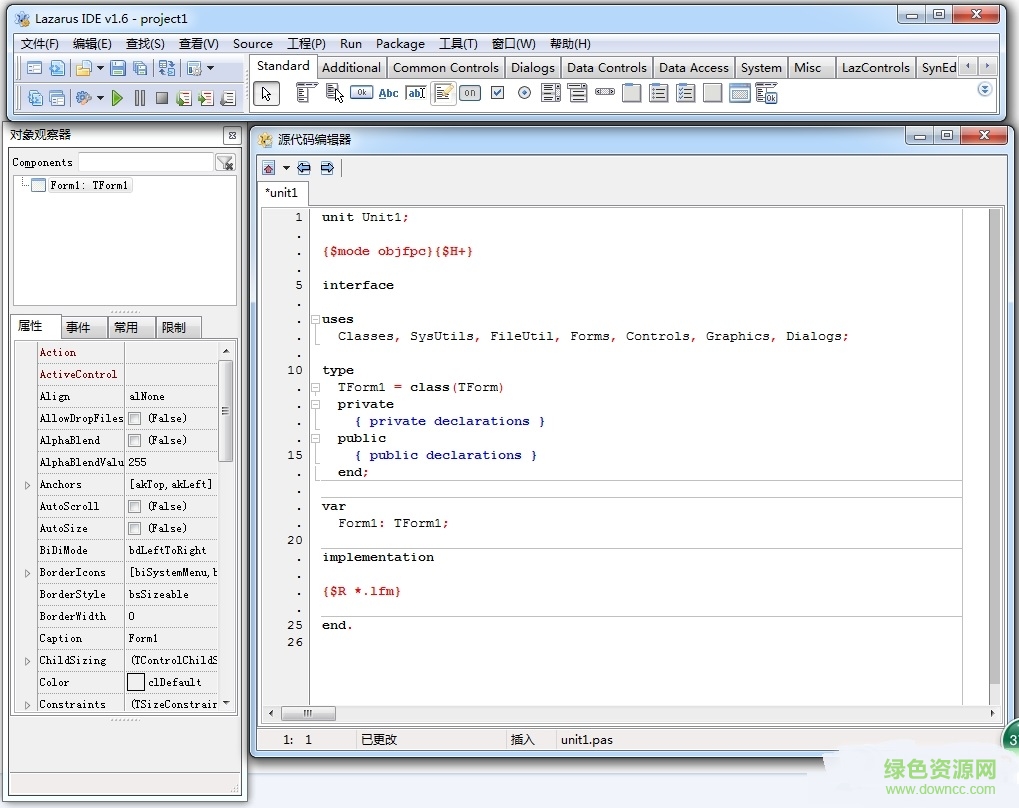The width and height of the screenshot is (1019, 808).
Task: Collapse the TForm1 class code fold
Action: click(x=315, y=387)
